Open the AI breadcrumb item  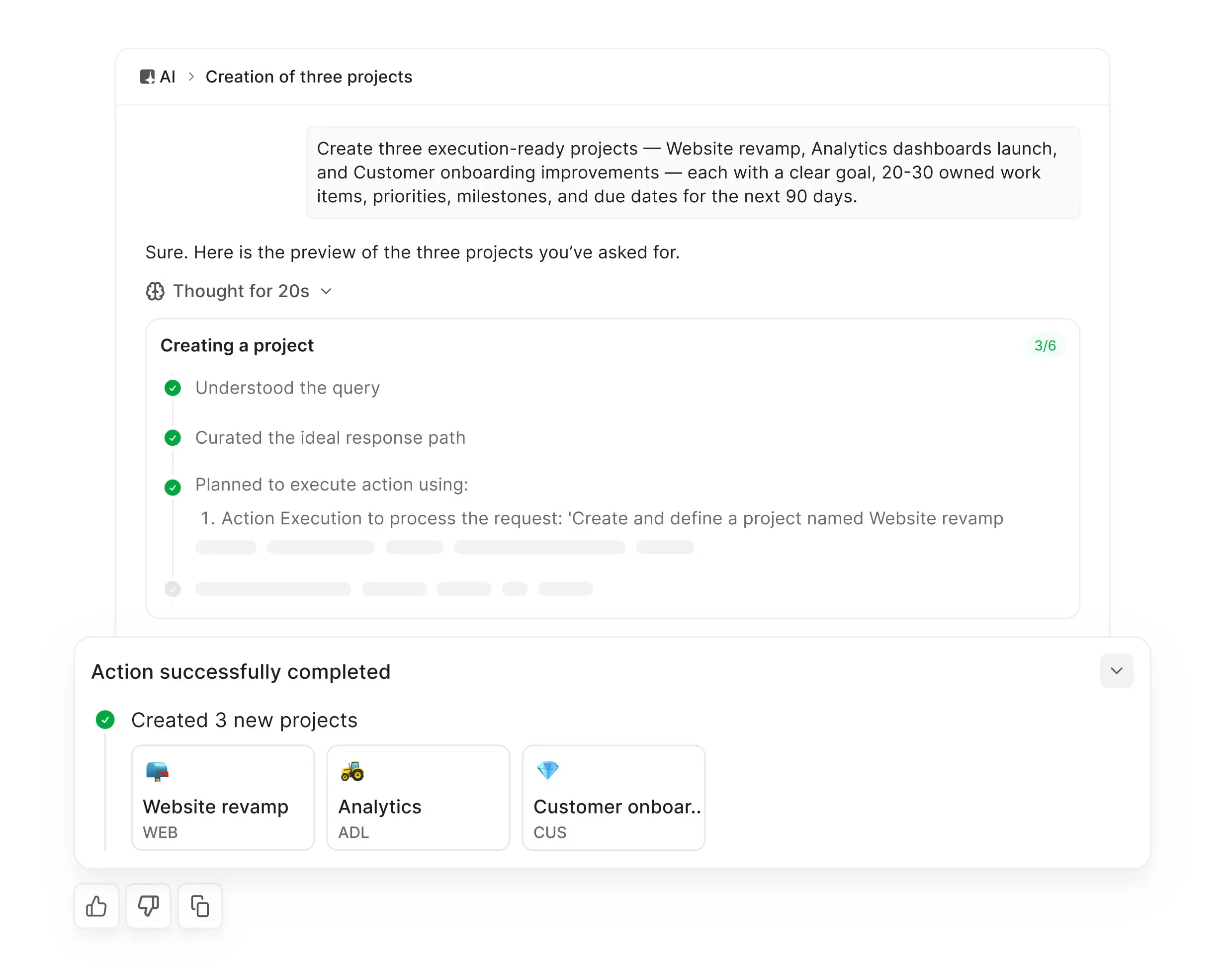[x=168, y=77]
